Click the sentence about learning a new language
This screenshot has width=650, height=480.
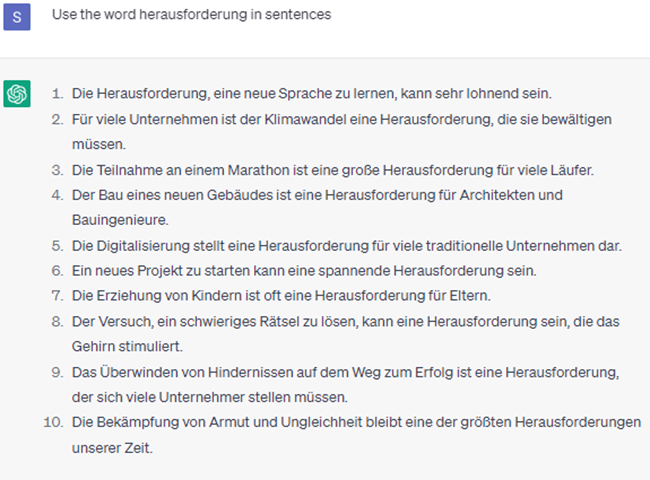coord(309,94)
